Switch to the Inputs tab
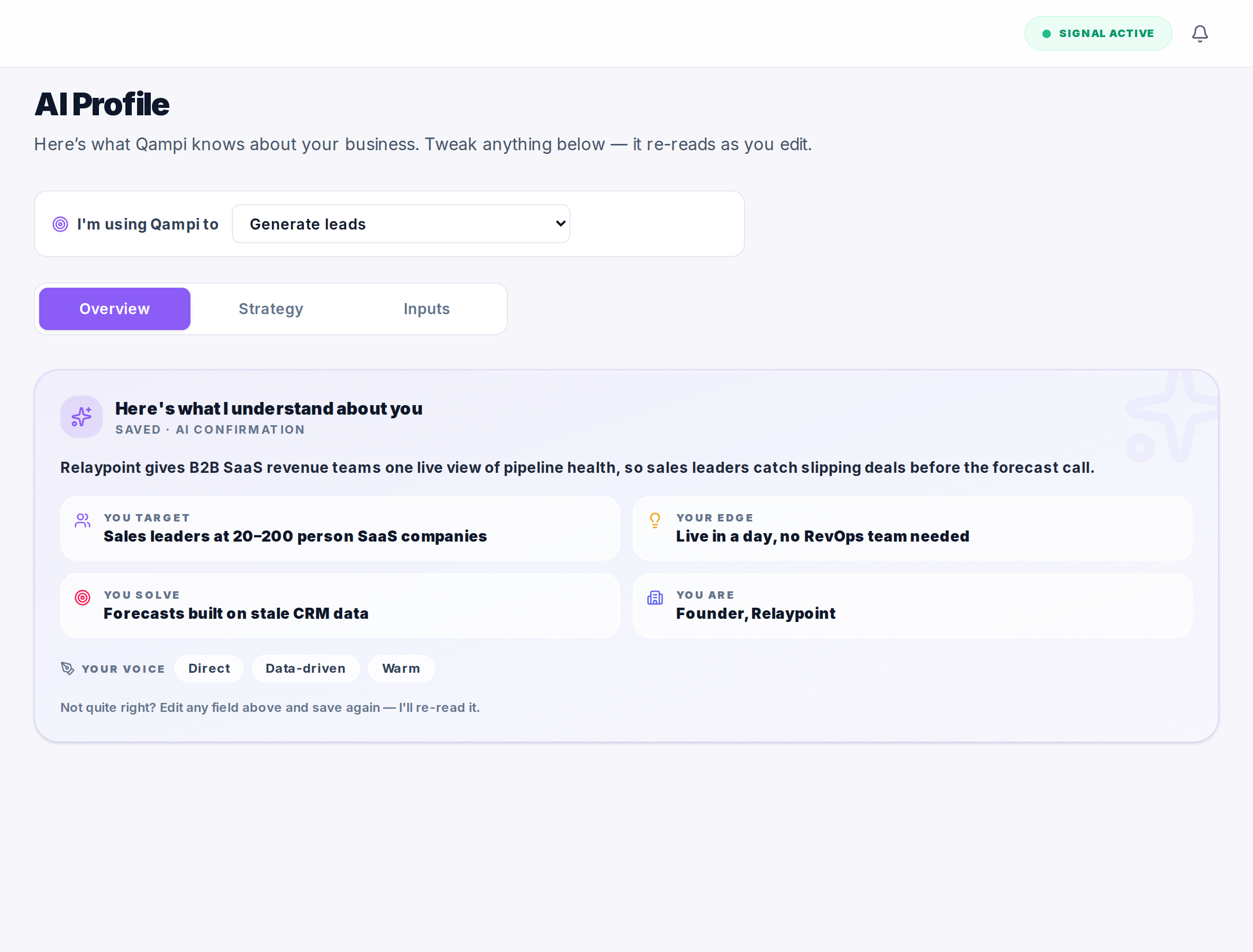 pyautogui.click(x=426, y=309)
